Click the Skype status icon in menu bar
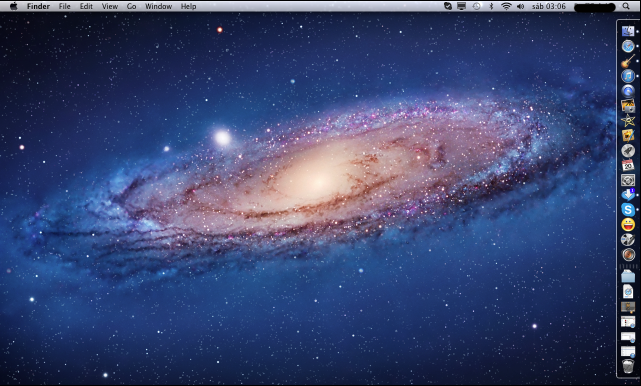 tap(448, 6)
